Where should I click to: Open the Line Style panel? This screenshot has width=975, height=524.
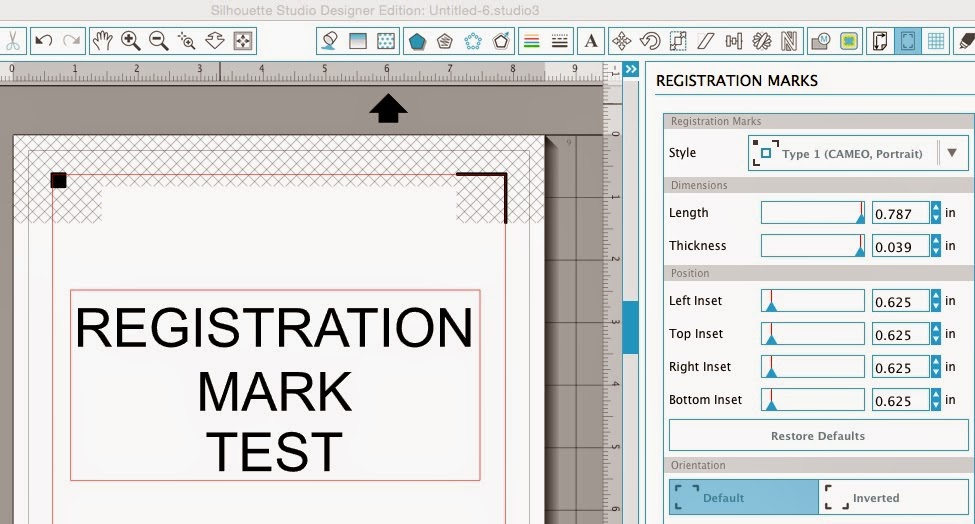coord(560,41)
